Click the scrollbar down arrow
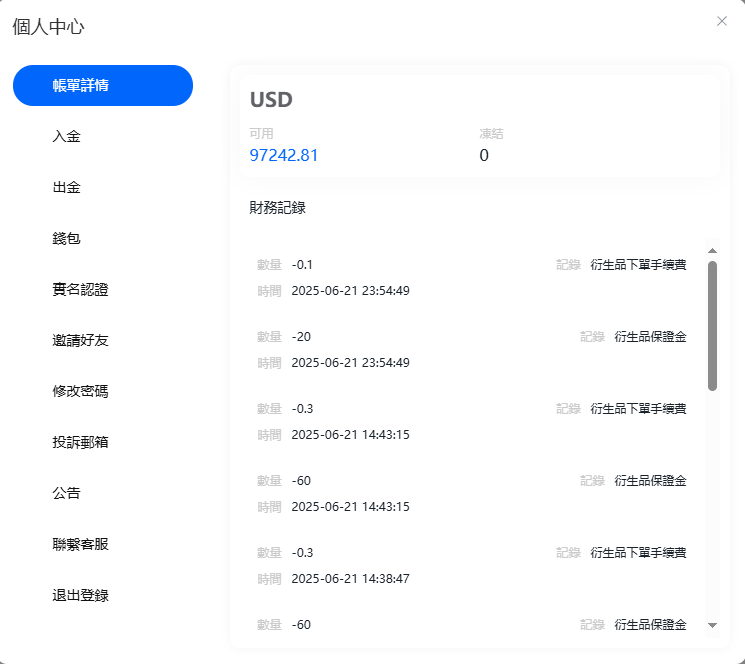Screen dimensions: 745x664 click(712, 625)
